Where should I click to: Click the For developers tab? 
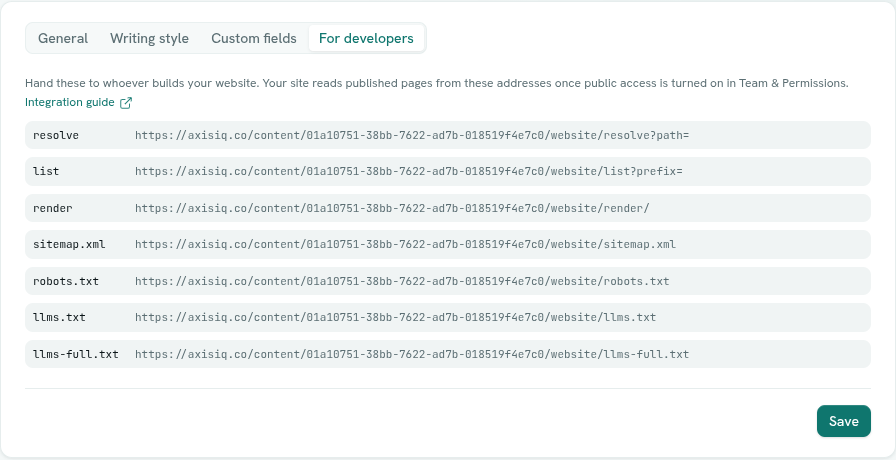click(366, 38)
